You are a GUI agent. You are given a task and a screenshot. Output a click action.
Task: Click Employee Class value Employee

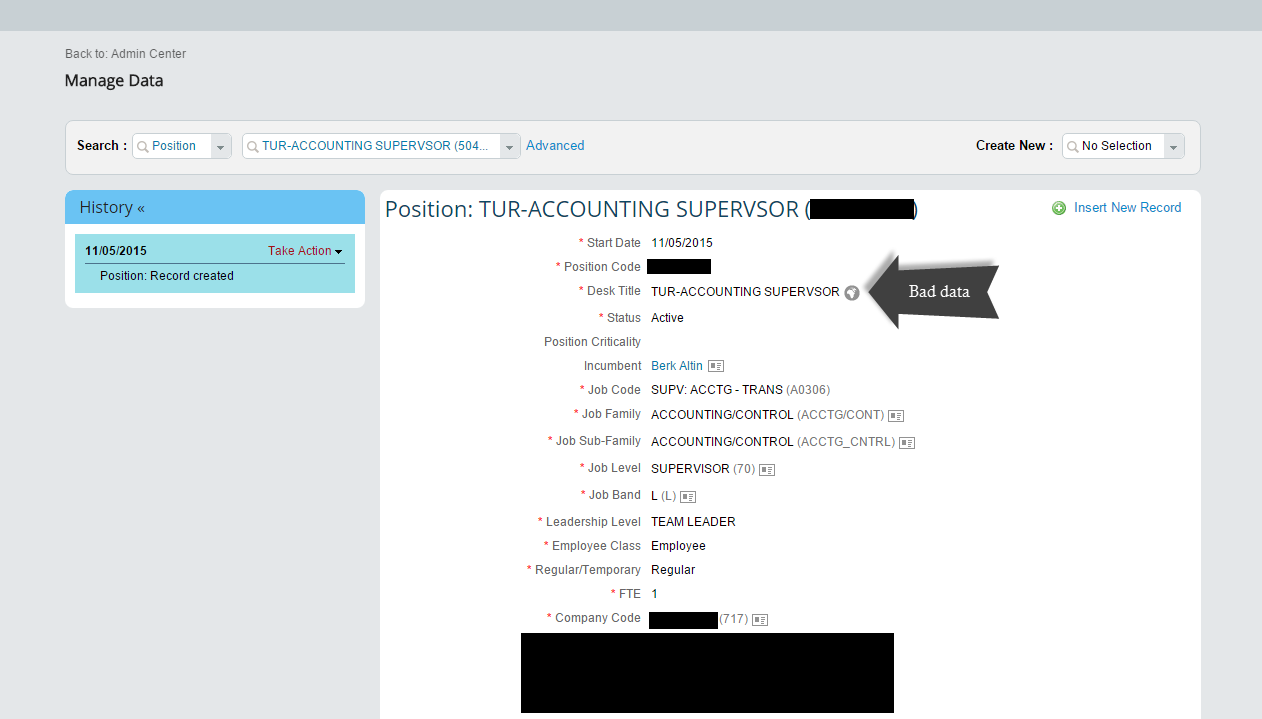coord(678,546)
